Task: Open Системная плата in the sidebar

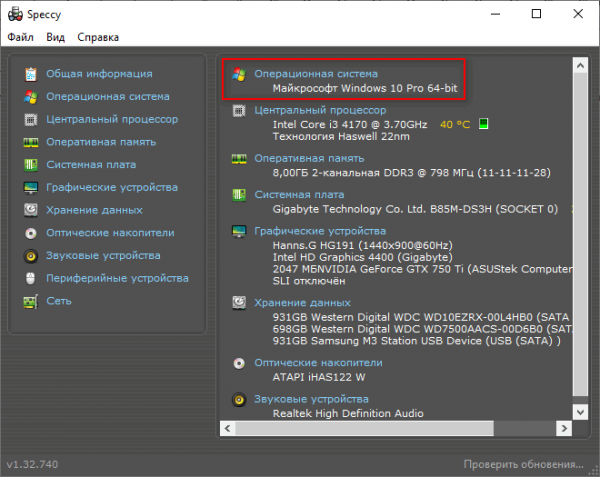Action: pyautogui.click(x=91, y=165)
